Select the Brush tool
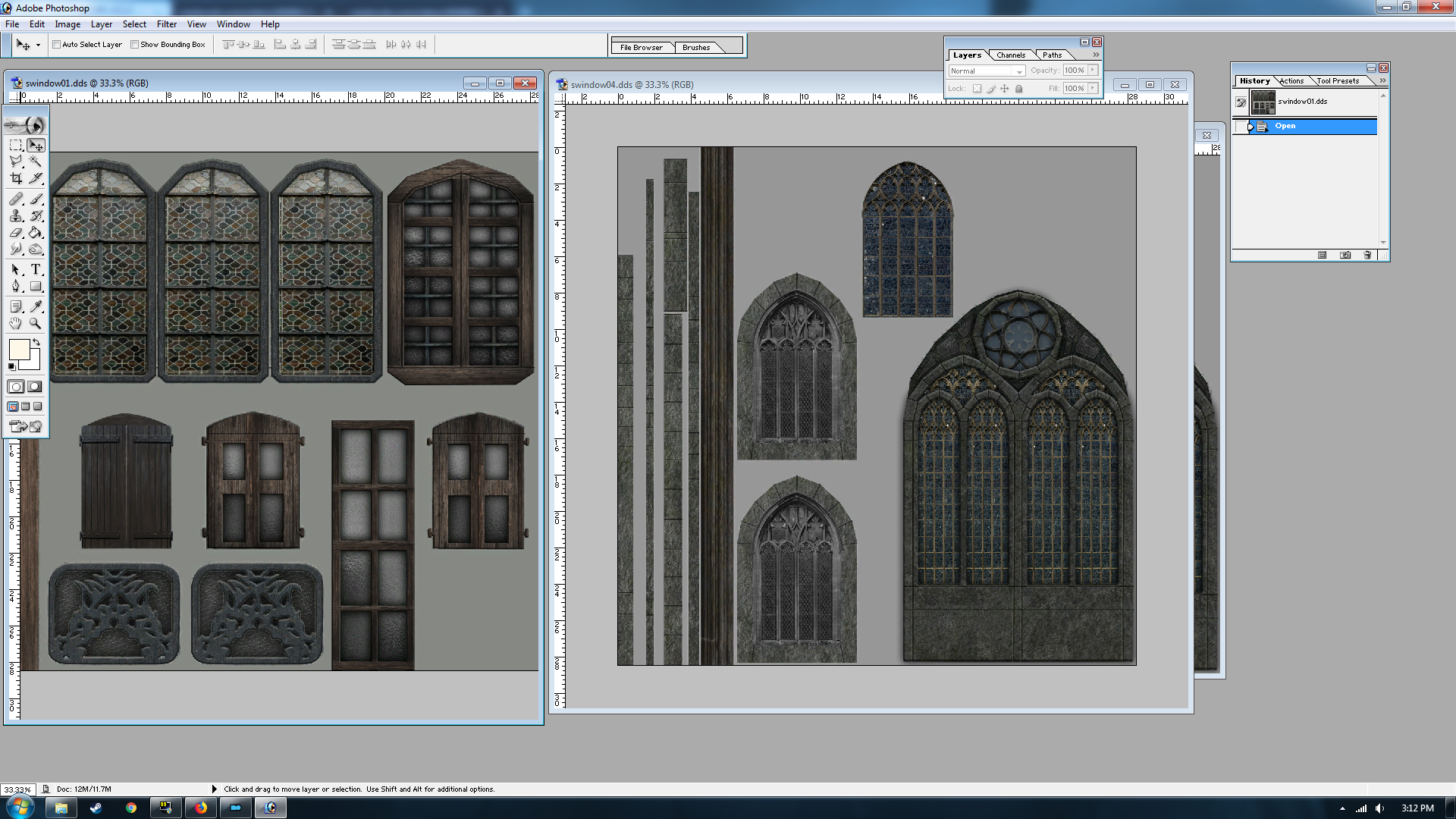Image resolution: width=1456 pixels, height=819 pixels. (x=36, y=199)
